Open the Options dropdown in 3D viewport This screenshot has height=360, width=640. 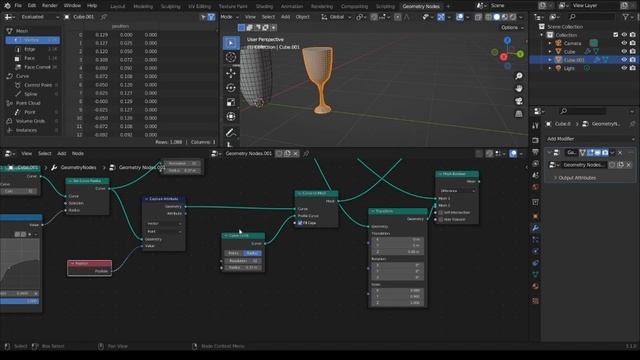tap(512, 27)
